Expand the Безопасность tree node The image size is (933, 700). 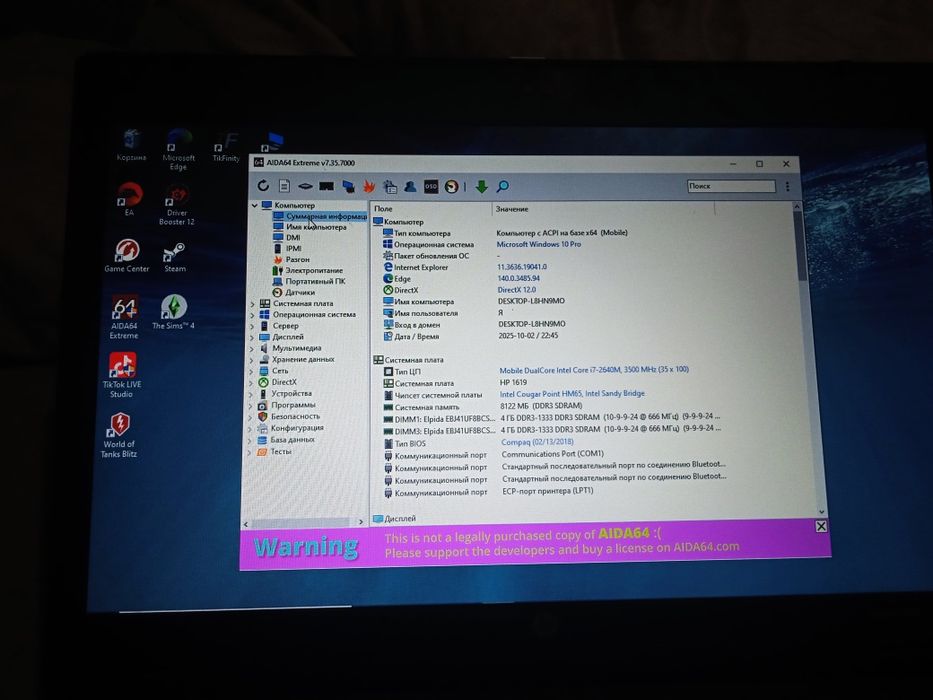click(251, 417)
